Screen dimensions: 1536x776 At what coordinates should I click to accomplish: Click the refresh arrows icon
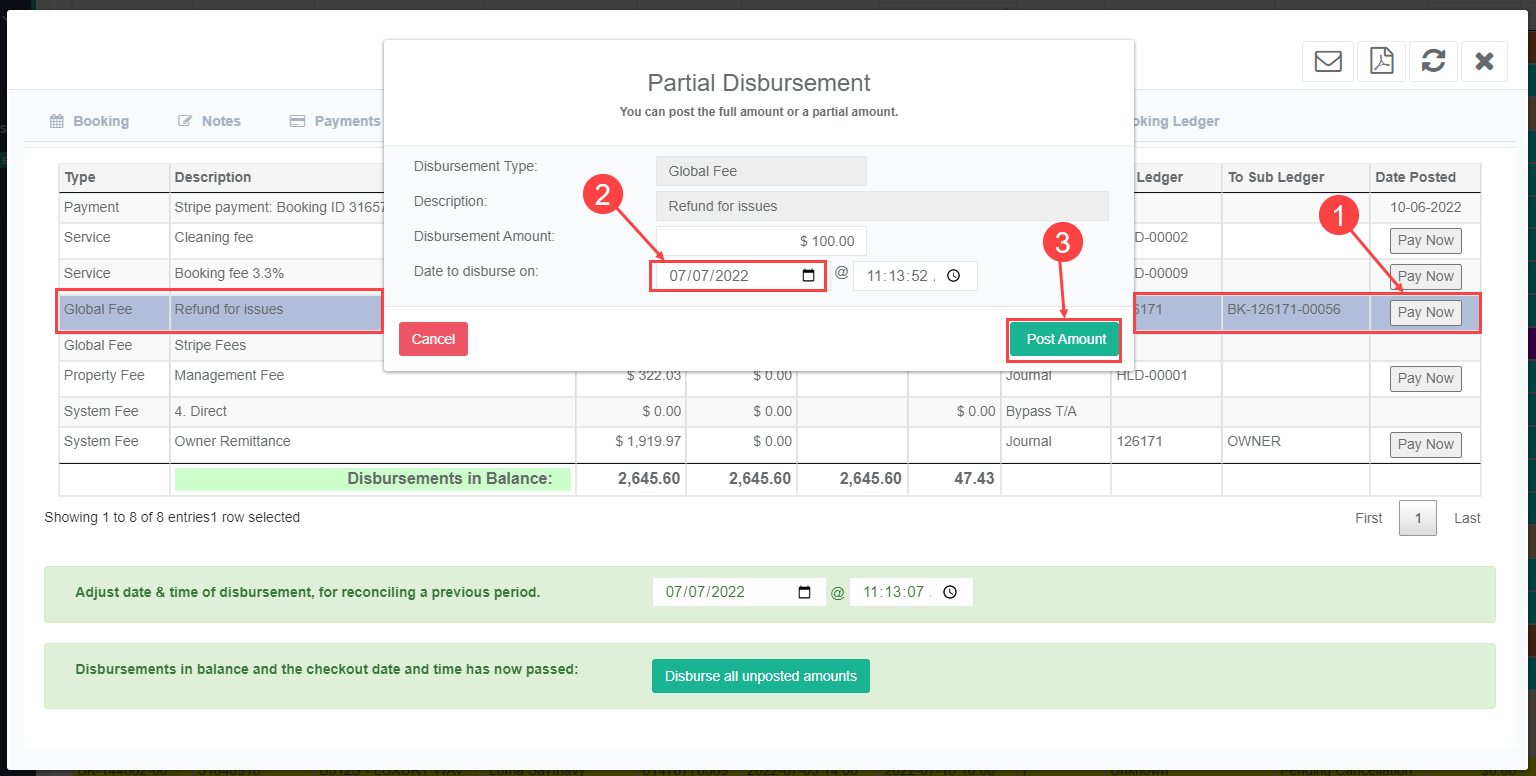(x=1433, y=62)
